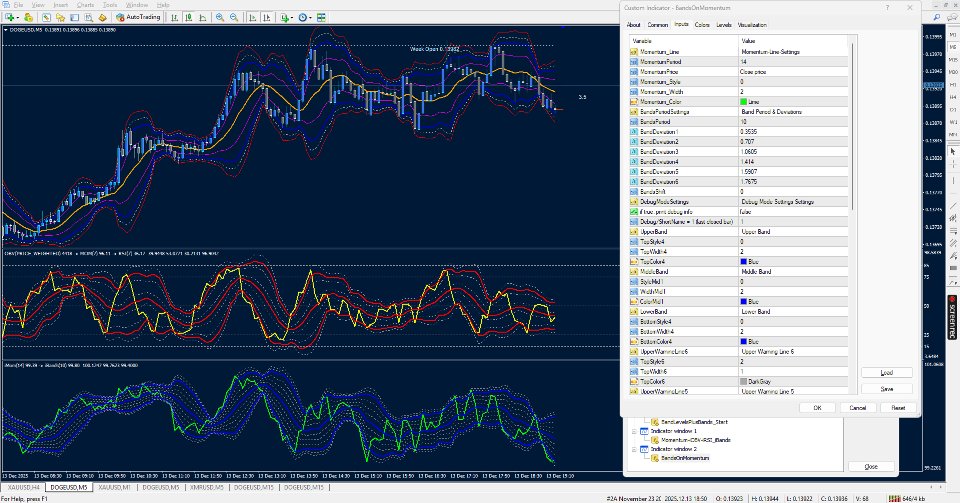Click the DarkGray swatch for TopColor6
Screen dimensions: 960x503
coord(743,382)
